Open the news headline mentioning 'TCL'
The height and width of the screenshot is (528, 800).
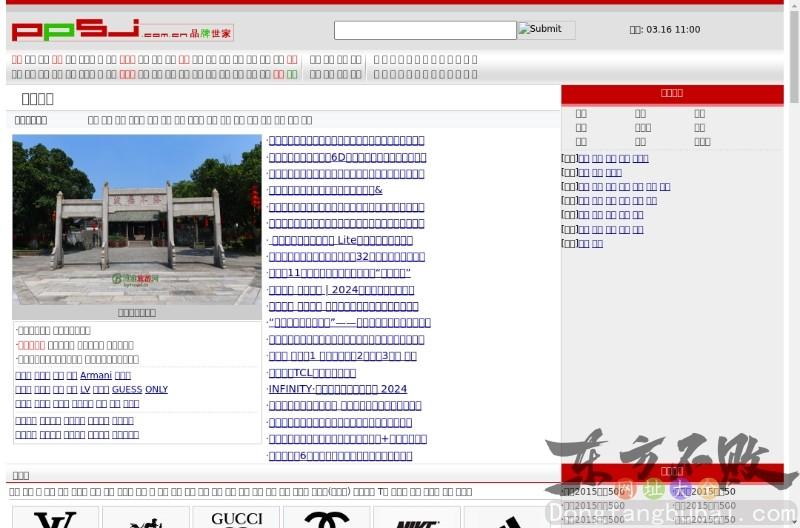pos(312,373)
